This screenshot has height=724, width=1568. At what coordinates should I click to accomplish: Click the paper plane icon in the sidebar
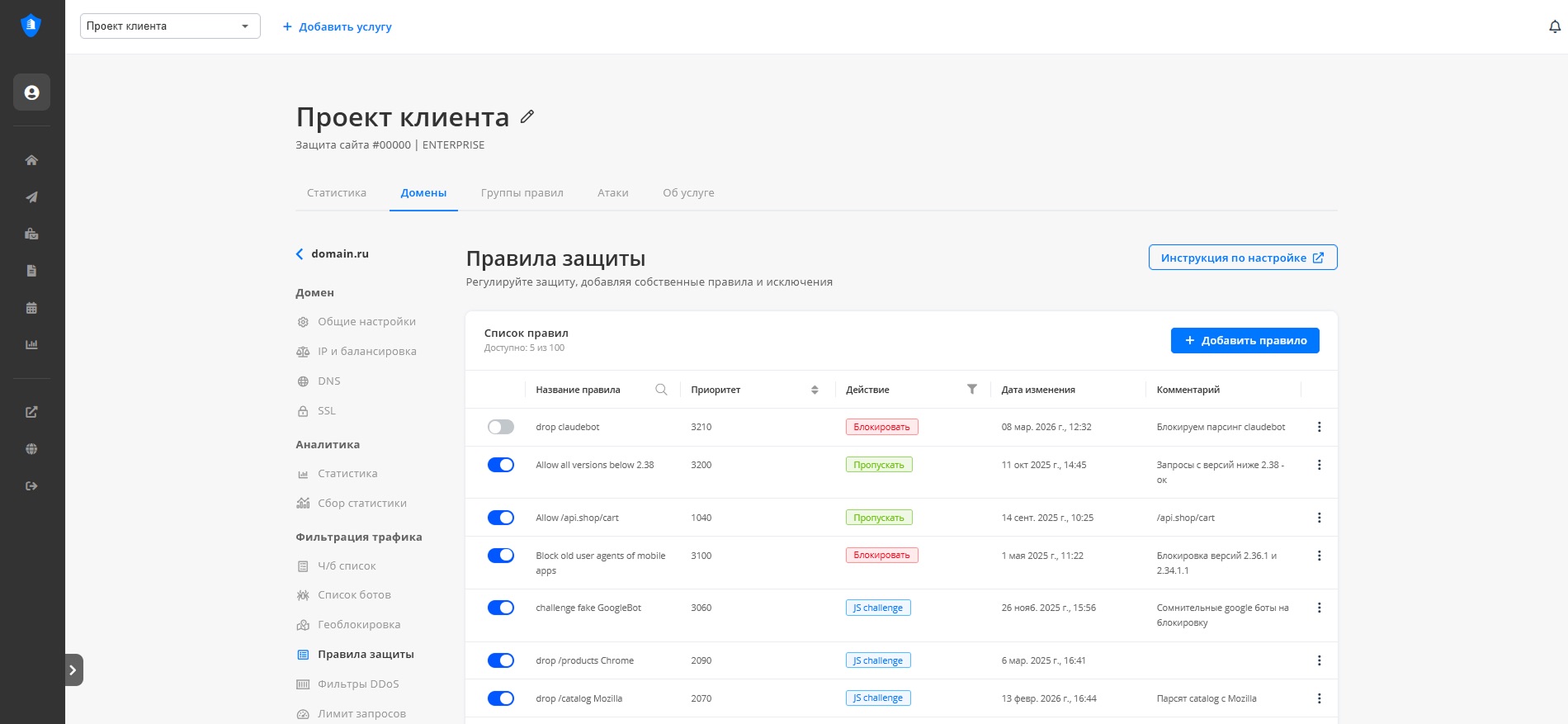click(31, 197)
